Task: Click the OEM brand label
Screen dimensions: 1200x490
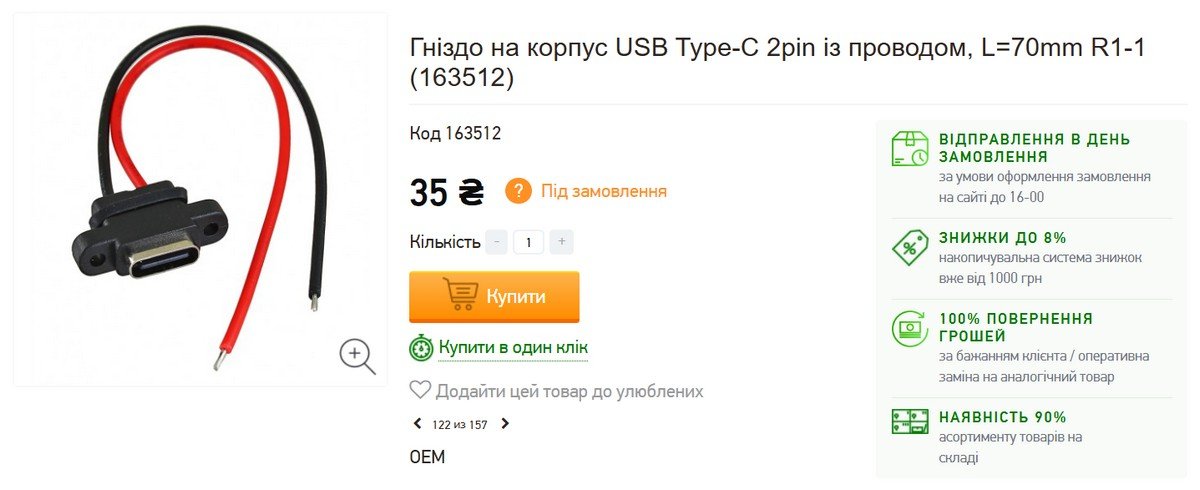Action: coord(427,457)
